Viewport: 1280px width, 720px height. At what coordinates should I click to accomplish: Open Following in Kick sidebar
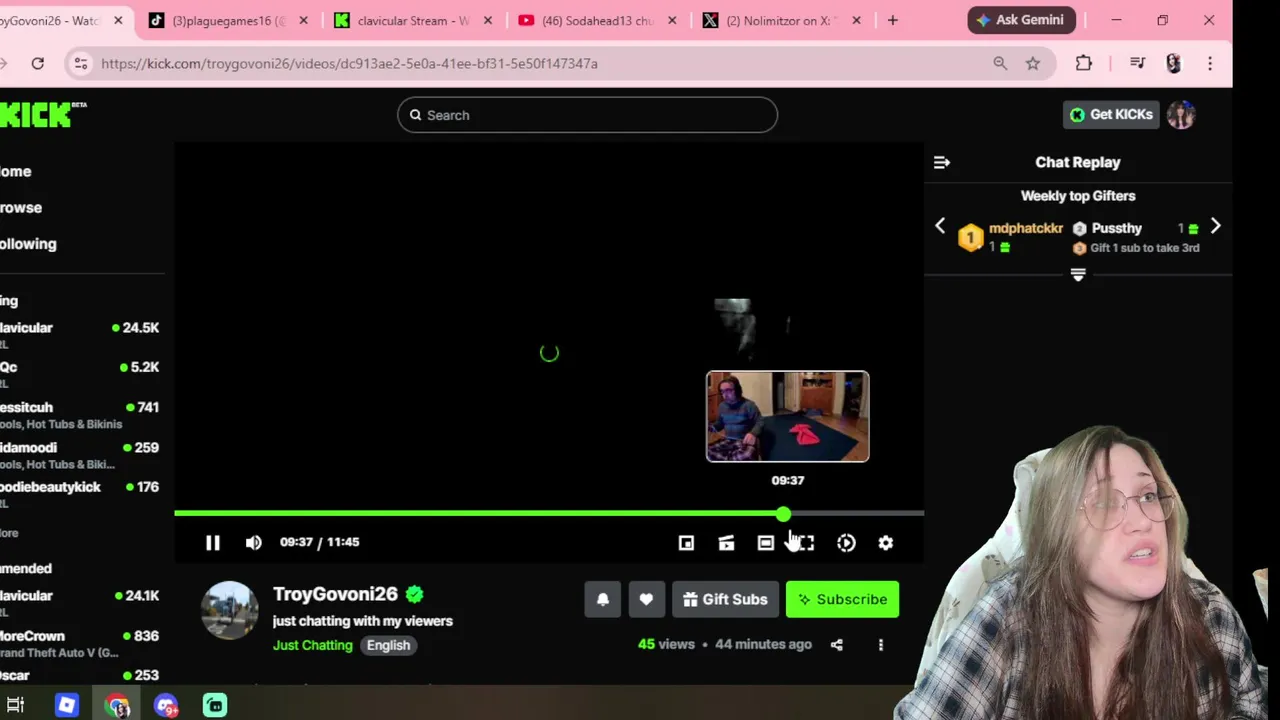coord(28,244)
